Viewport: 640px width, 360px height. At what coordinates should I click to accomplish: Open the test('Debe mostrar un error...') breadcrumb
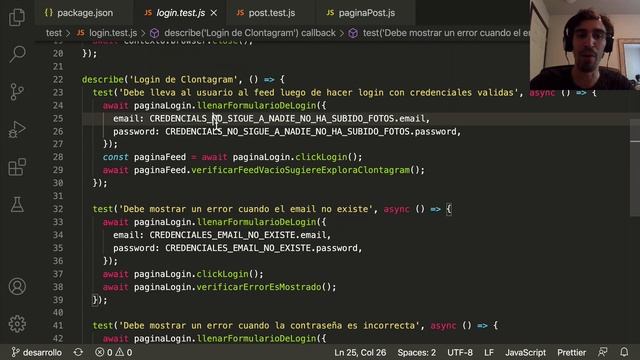click(439, 33)
